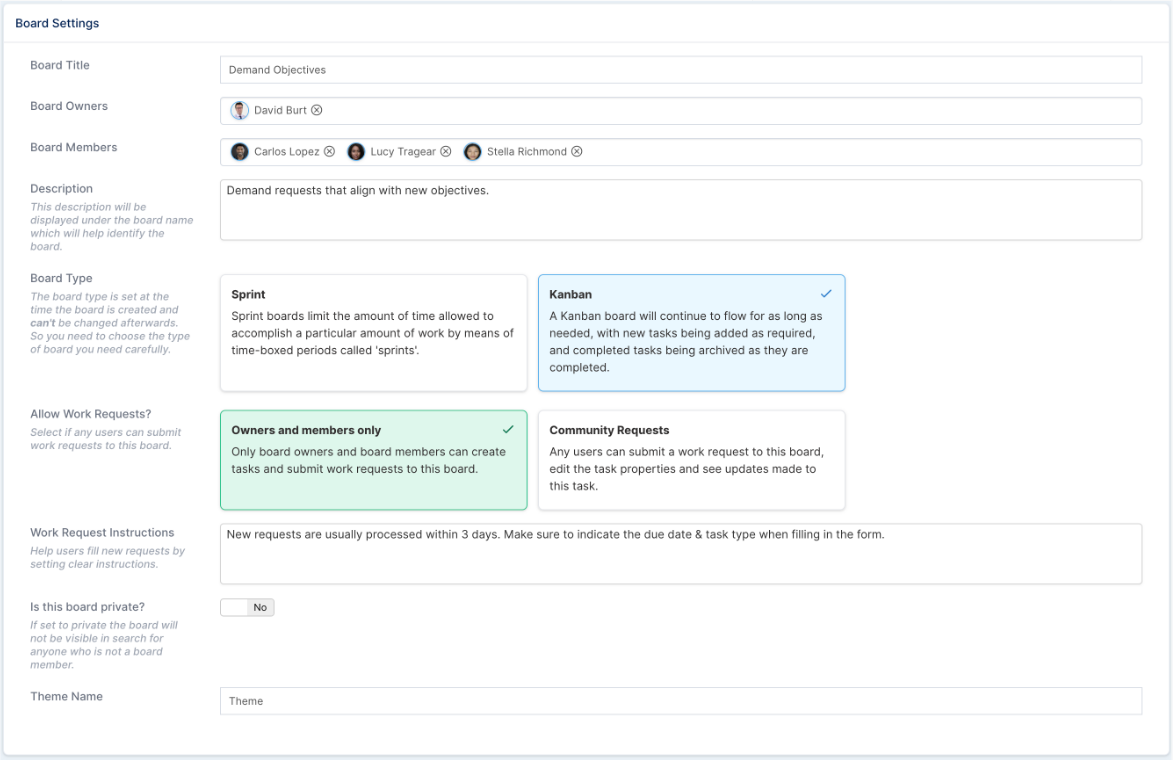Remove Lucy Tragear from board members
This screenshot has width=1173, height=760.
pos(446,151)
